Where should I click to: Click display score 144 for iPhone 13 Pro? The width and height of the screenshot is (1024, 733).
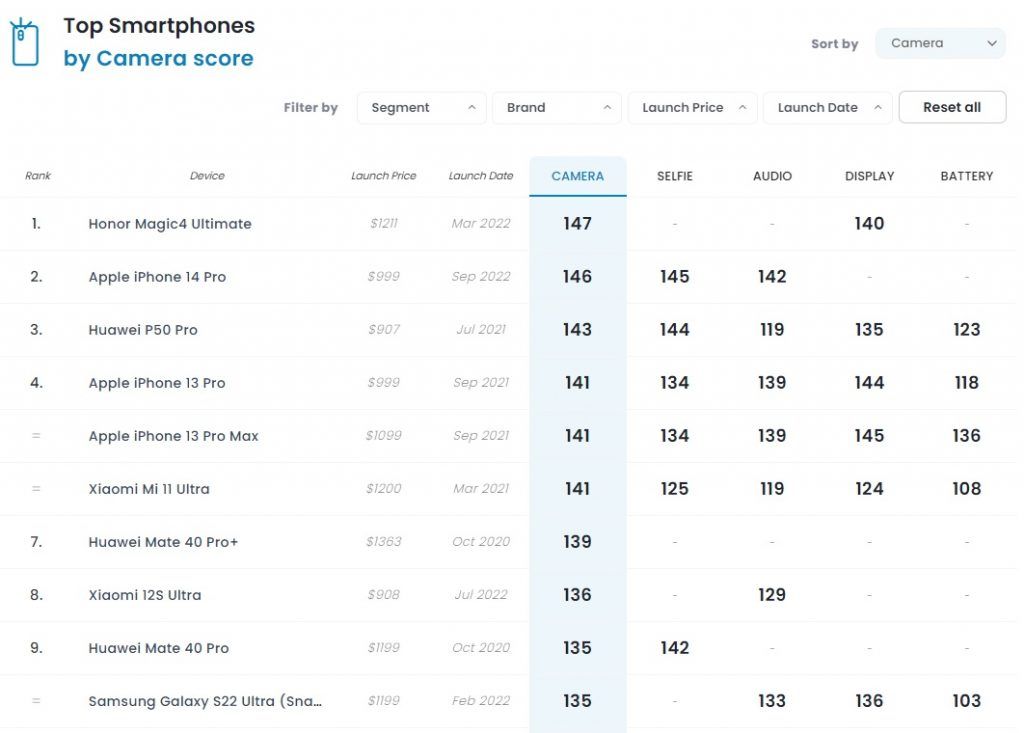tap(869, 383)
